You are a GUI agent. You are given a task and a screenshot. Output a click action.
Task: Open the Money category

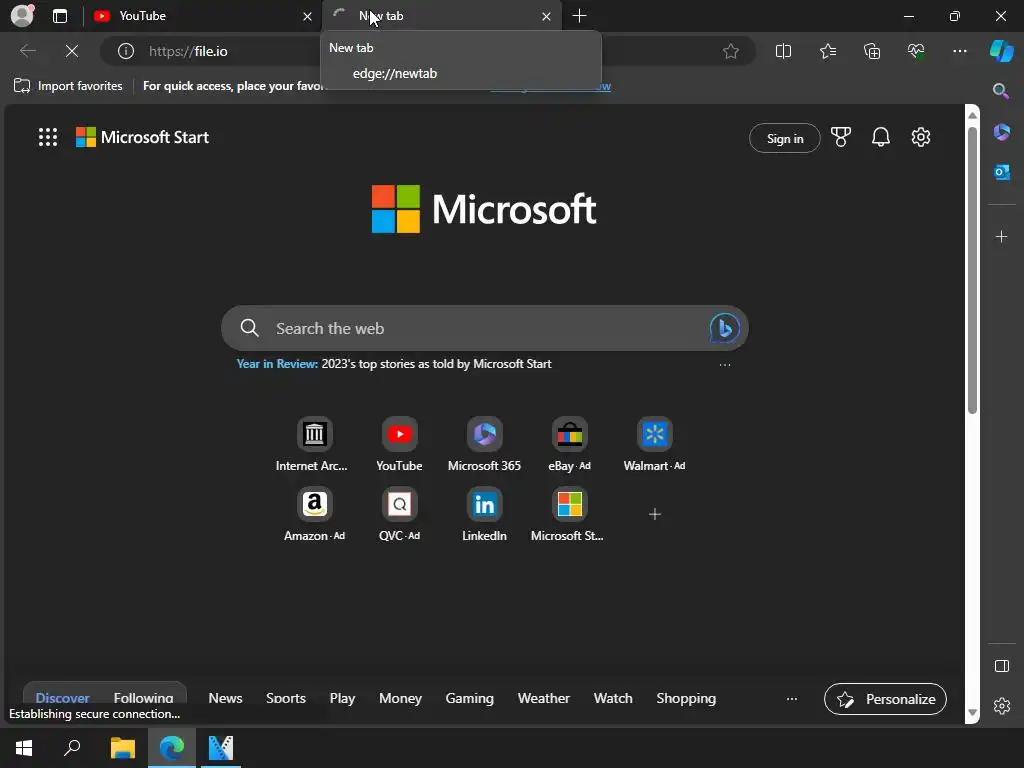(x=400, y=698)
